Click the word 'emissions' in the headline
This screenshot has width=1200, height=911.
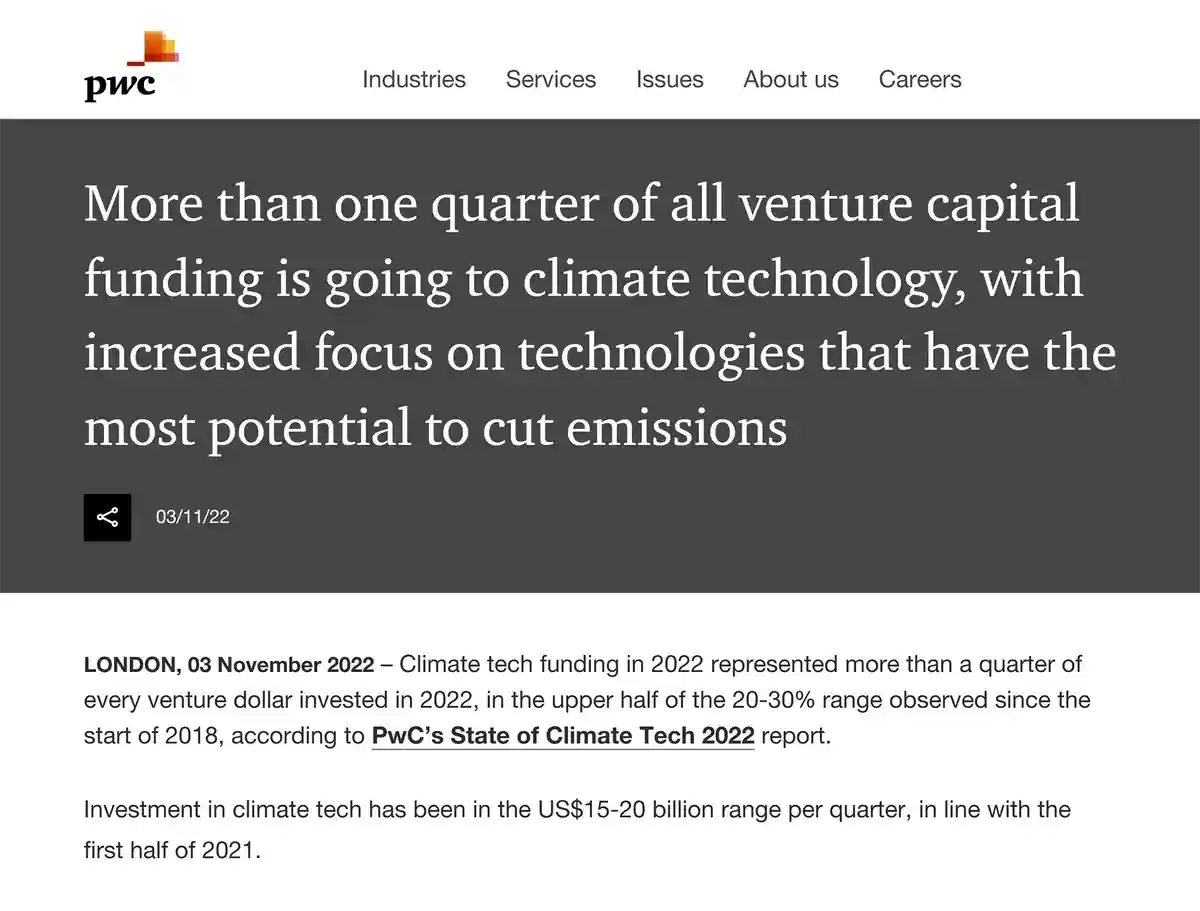pos(677,428)
